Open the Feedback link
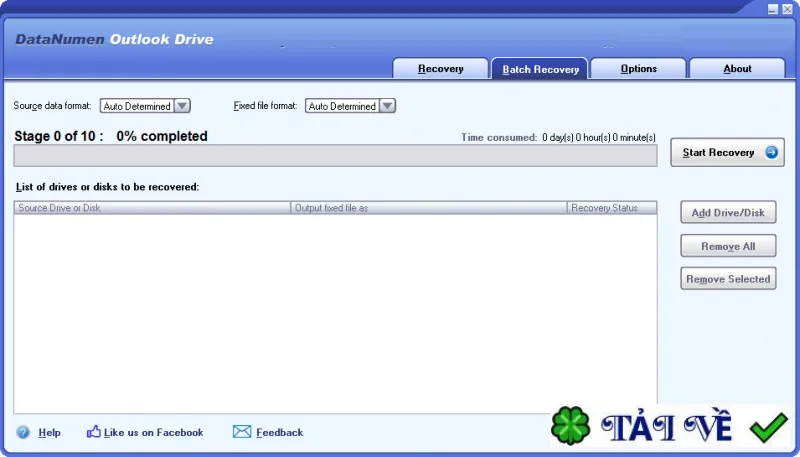Image resolution: width=800 pixels, height=457 pixels. (280, 433)
